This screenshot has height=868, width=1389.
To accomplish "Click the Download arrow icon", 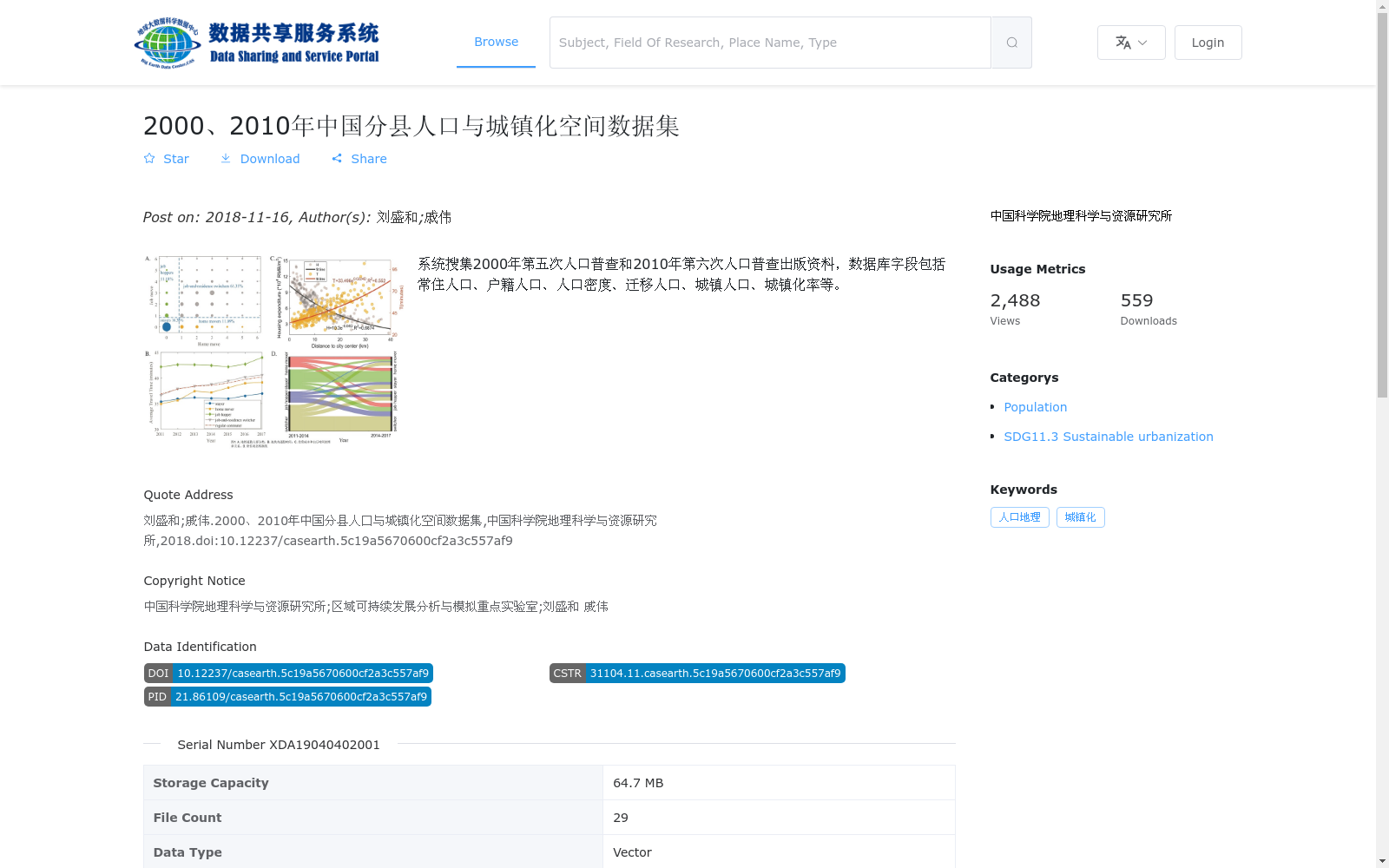I will pyautogui.click(x=226, y=159).
